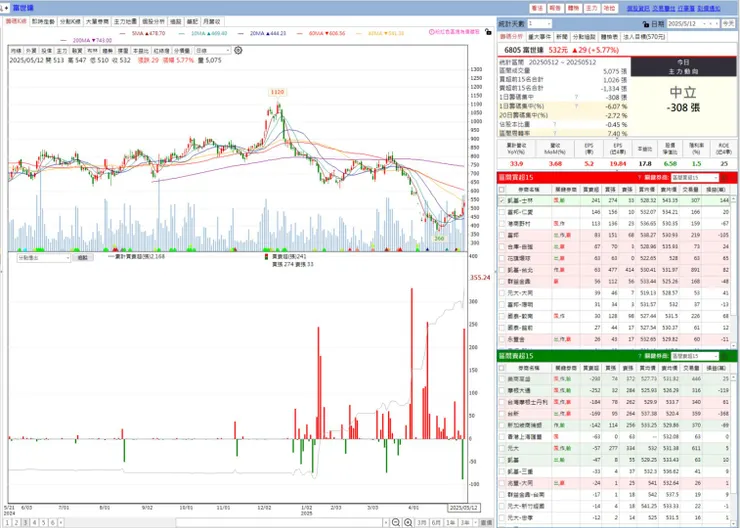Toggle 主力 indicator on chart toolbar
740x528 pixels.
pos(62,50)
